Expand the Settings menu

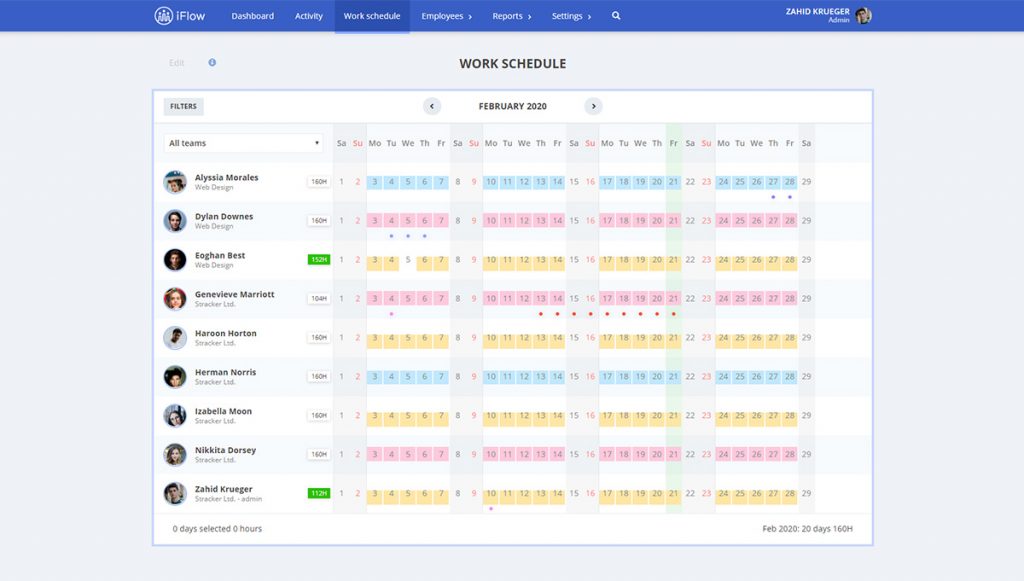click(x=571, y=16)
